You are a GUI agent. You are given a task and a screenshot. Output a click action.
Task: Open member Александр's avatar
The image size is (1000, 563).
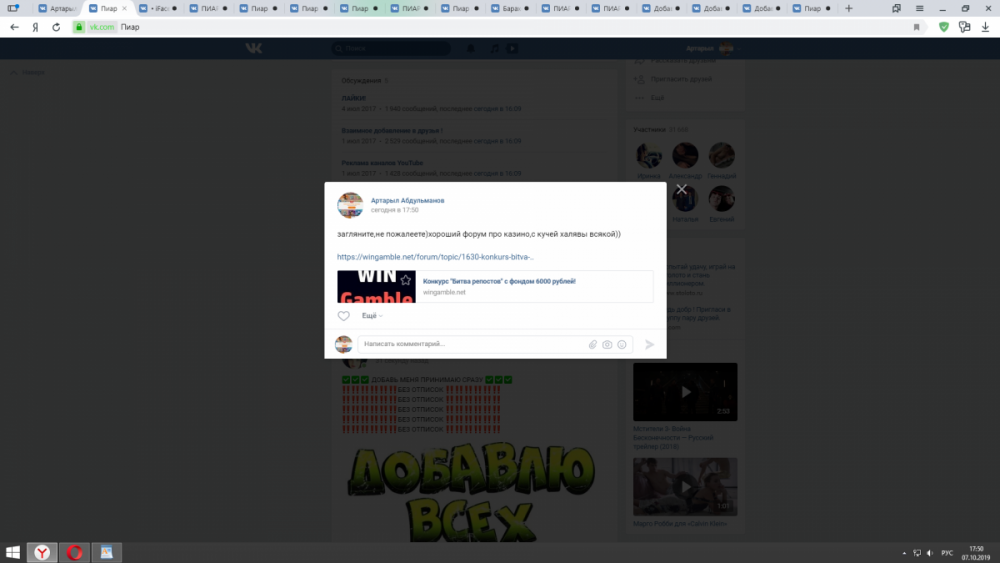685,155
